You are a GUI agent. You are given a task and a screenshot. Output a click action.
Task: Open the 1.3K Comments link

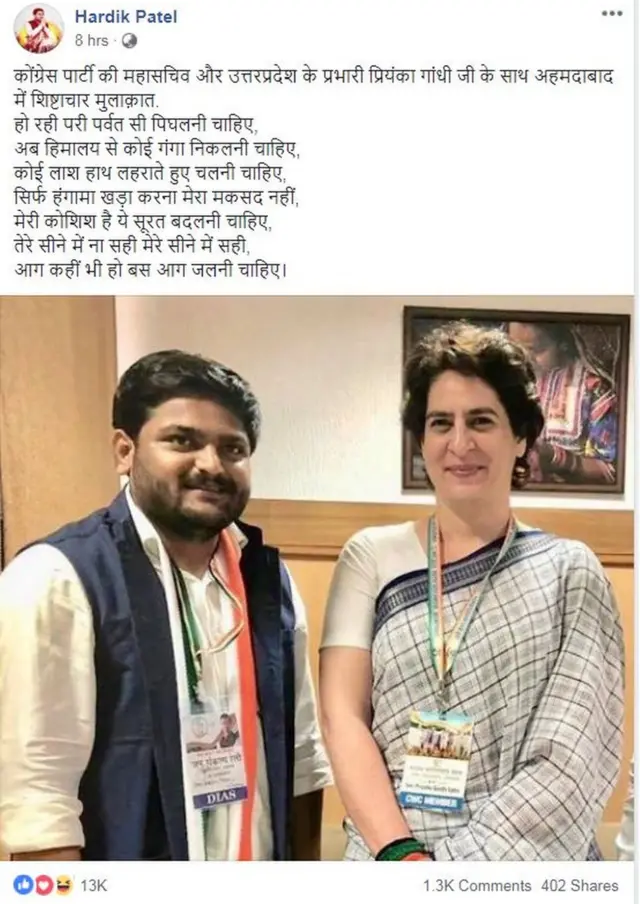pos(477,886)
